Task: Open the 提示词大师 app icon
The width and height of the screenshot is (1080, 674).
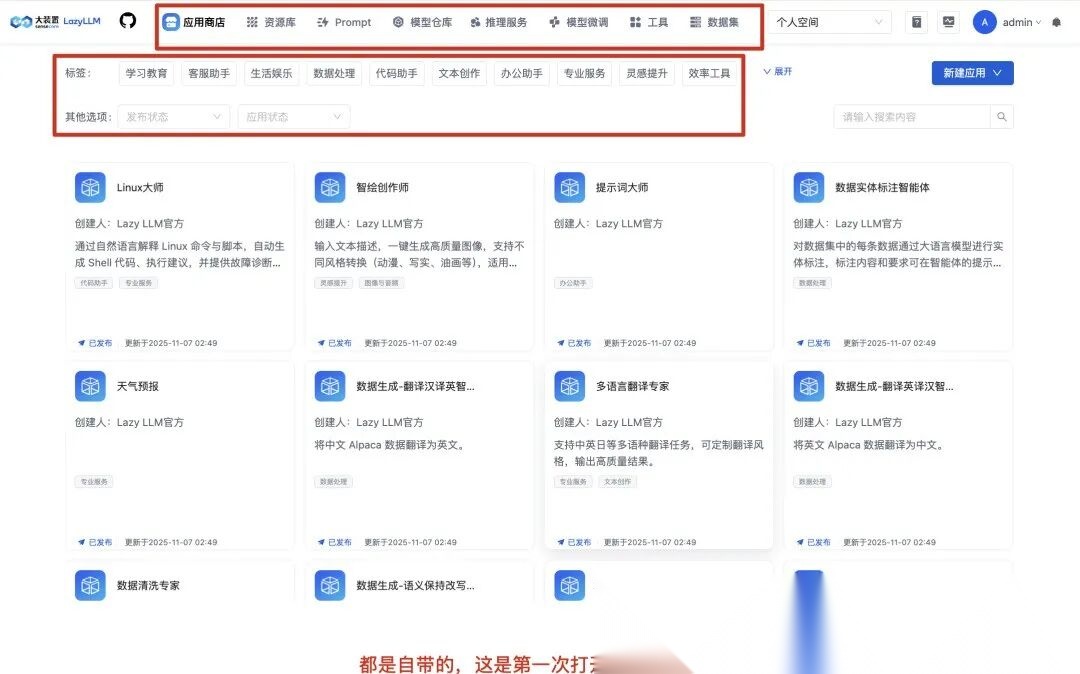Action: tap(570, 187)
